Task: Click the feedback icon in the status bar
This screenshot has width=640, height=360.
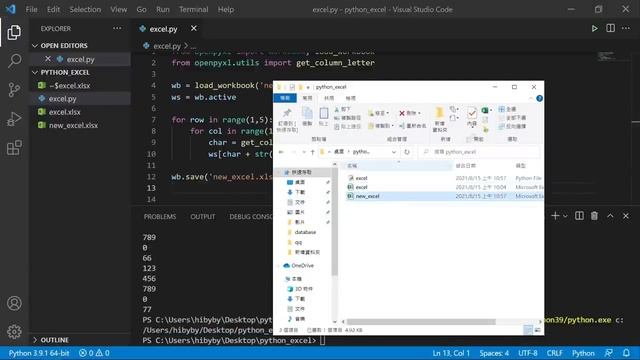Action: coord(609,353)
